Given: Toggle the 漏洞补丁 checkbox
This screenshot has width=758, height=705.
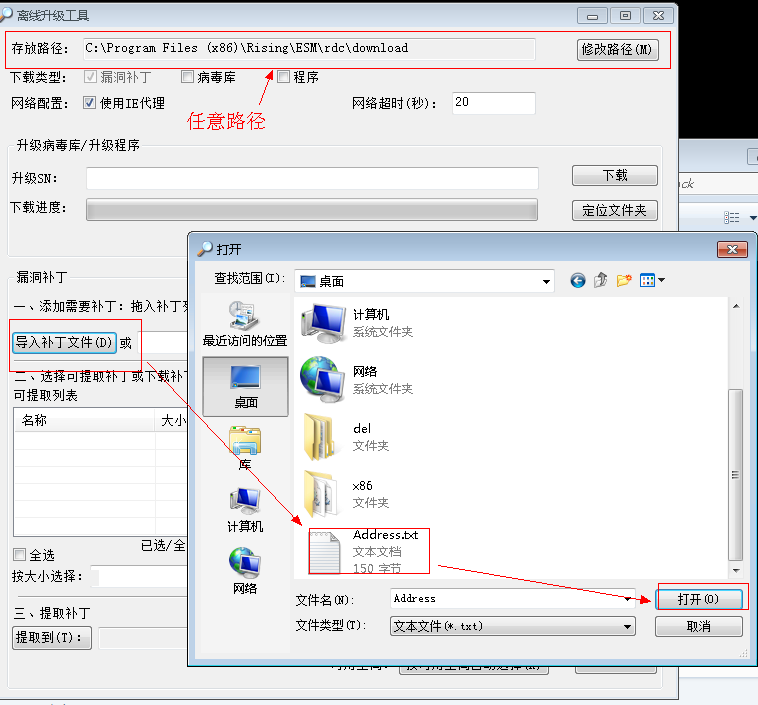Looking at the screenshot, I should point(89,76).
